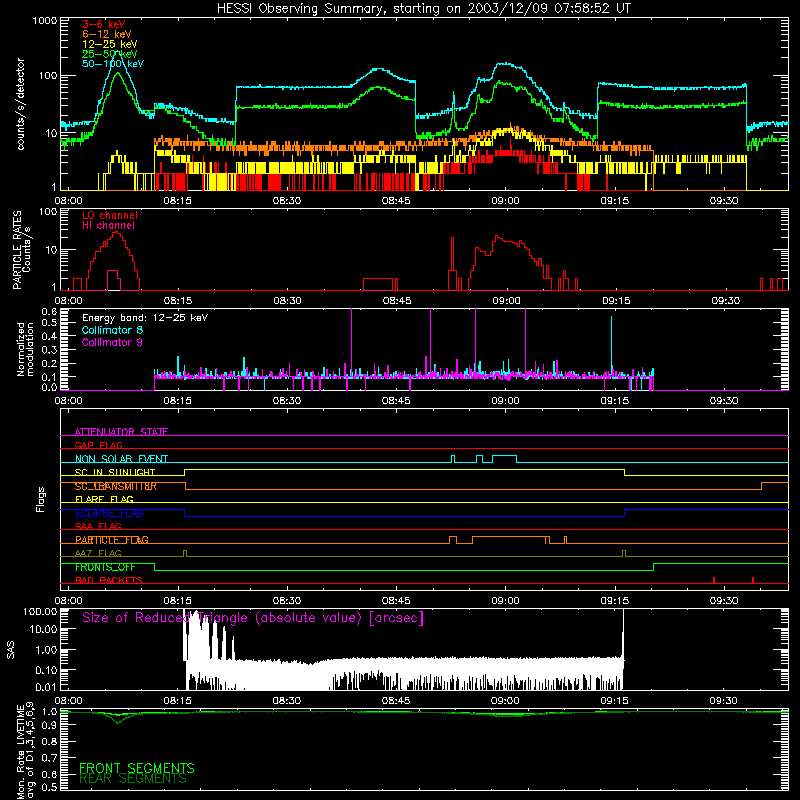Click the NON_SOLAR_EVENT flag label
This screenshot has width=800, height=800.
121,459
